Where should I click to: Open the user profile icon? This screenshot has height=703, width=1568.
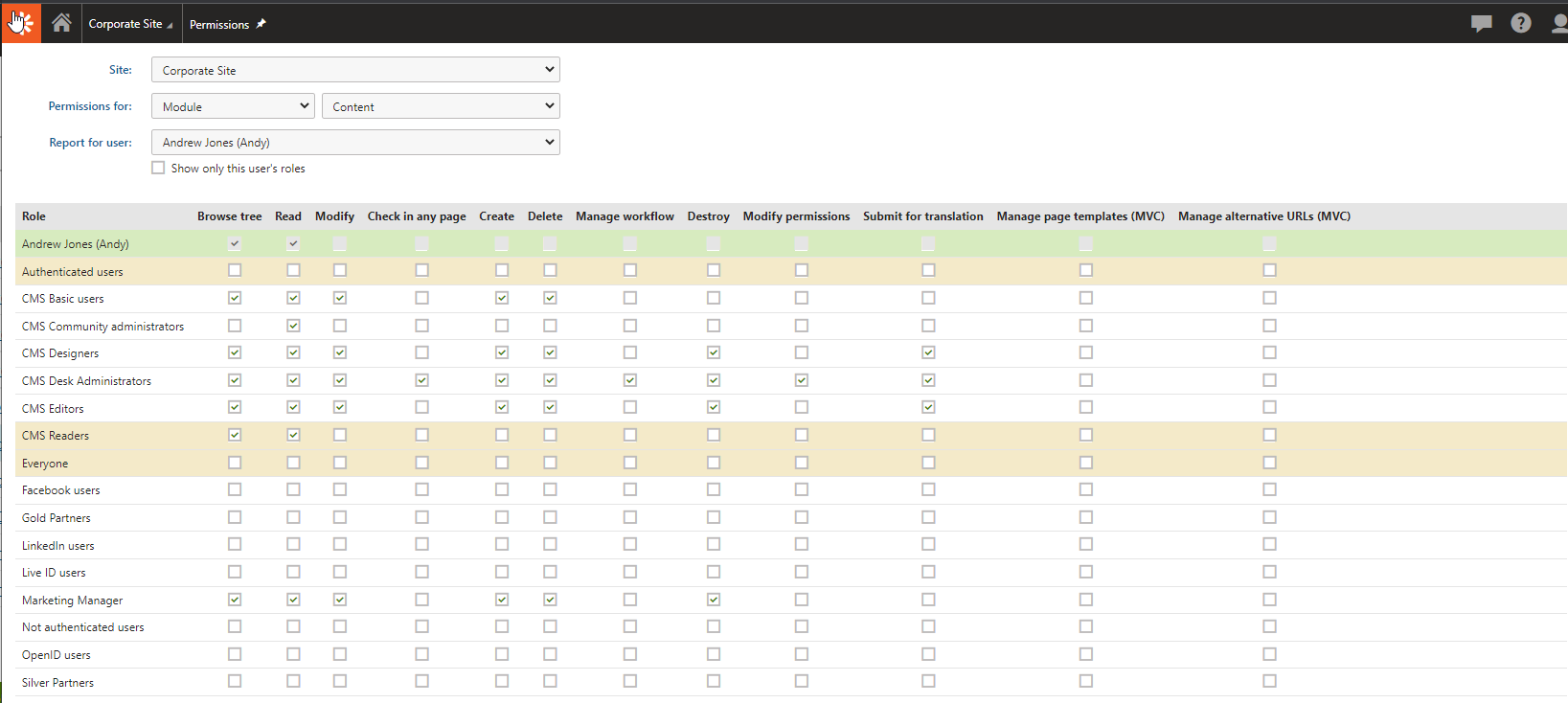[x=1558, y=23]
